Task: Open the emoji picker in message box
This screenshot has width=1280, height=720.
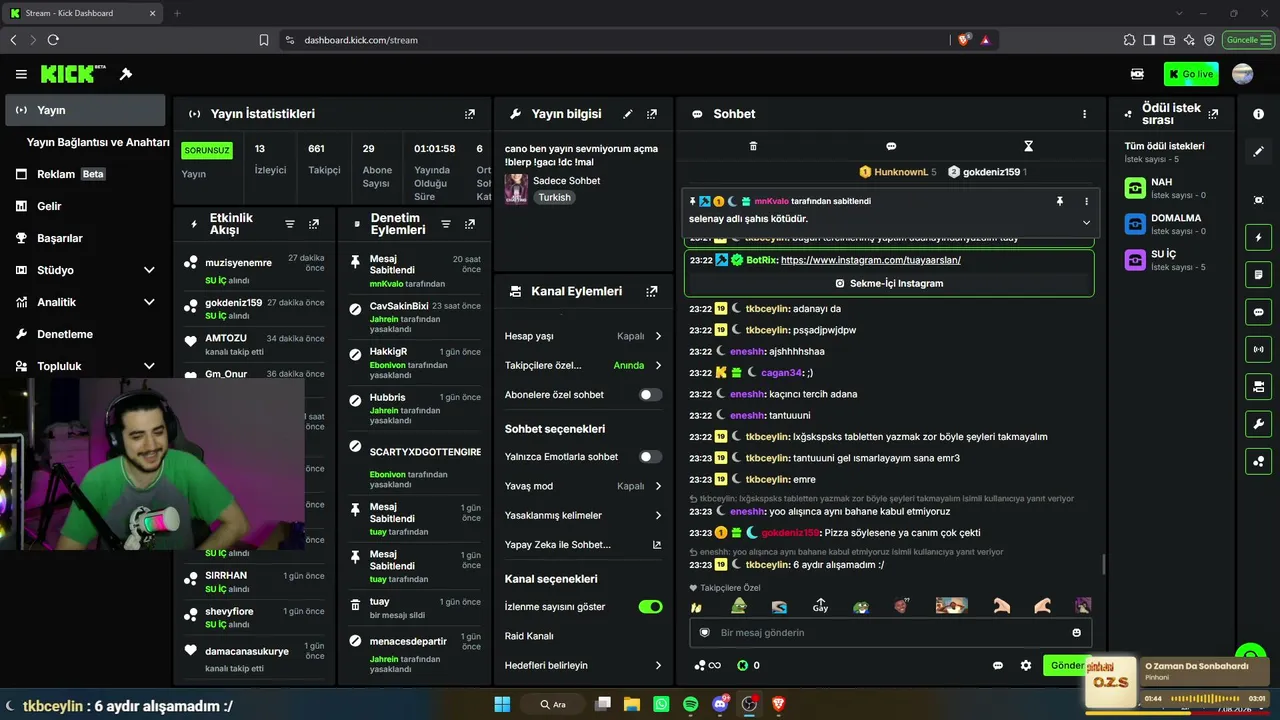Action: tap(1077, 632)
